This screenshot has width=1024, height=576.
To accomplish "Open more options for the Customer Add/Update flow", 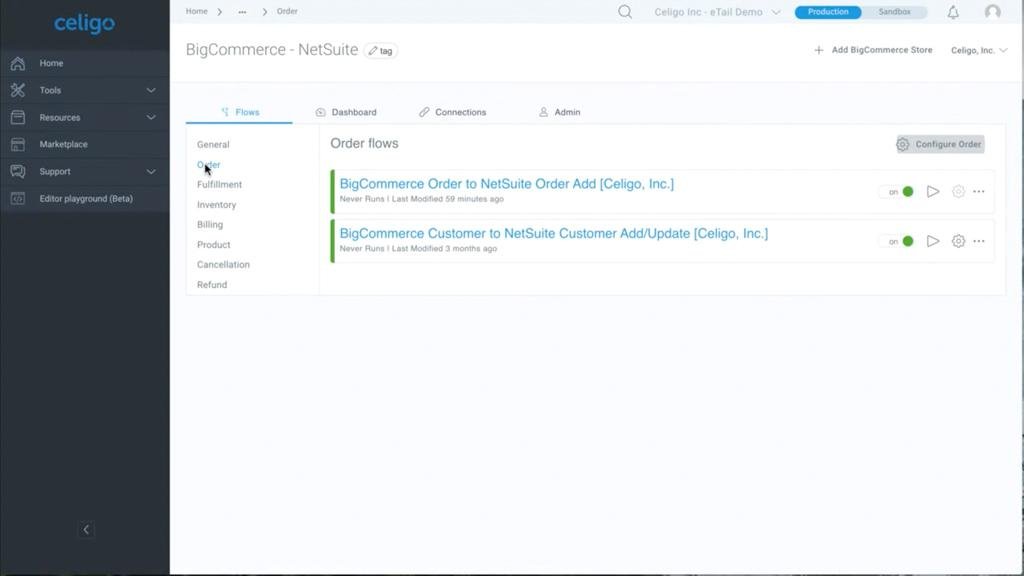I will click(x=978, y=241).
